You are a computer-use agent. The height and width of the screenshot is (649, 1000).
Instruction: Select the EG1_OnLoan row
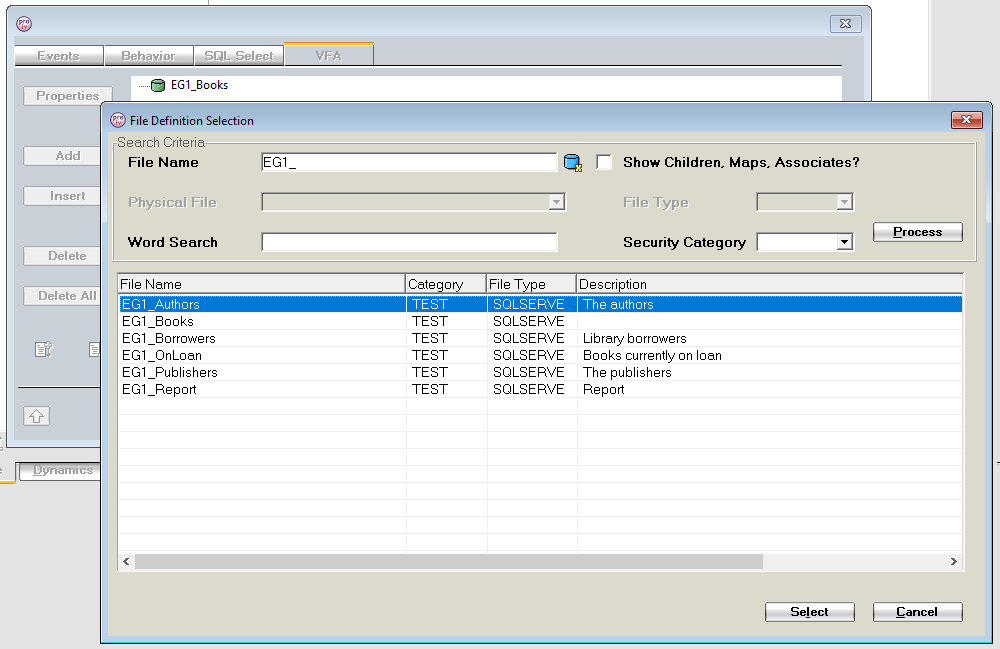coord(540,355)
